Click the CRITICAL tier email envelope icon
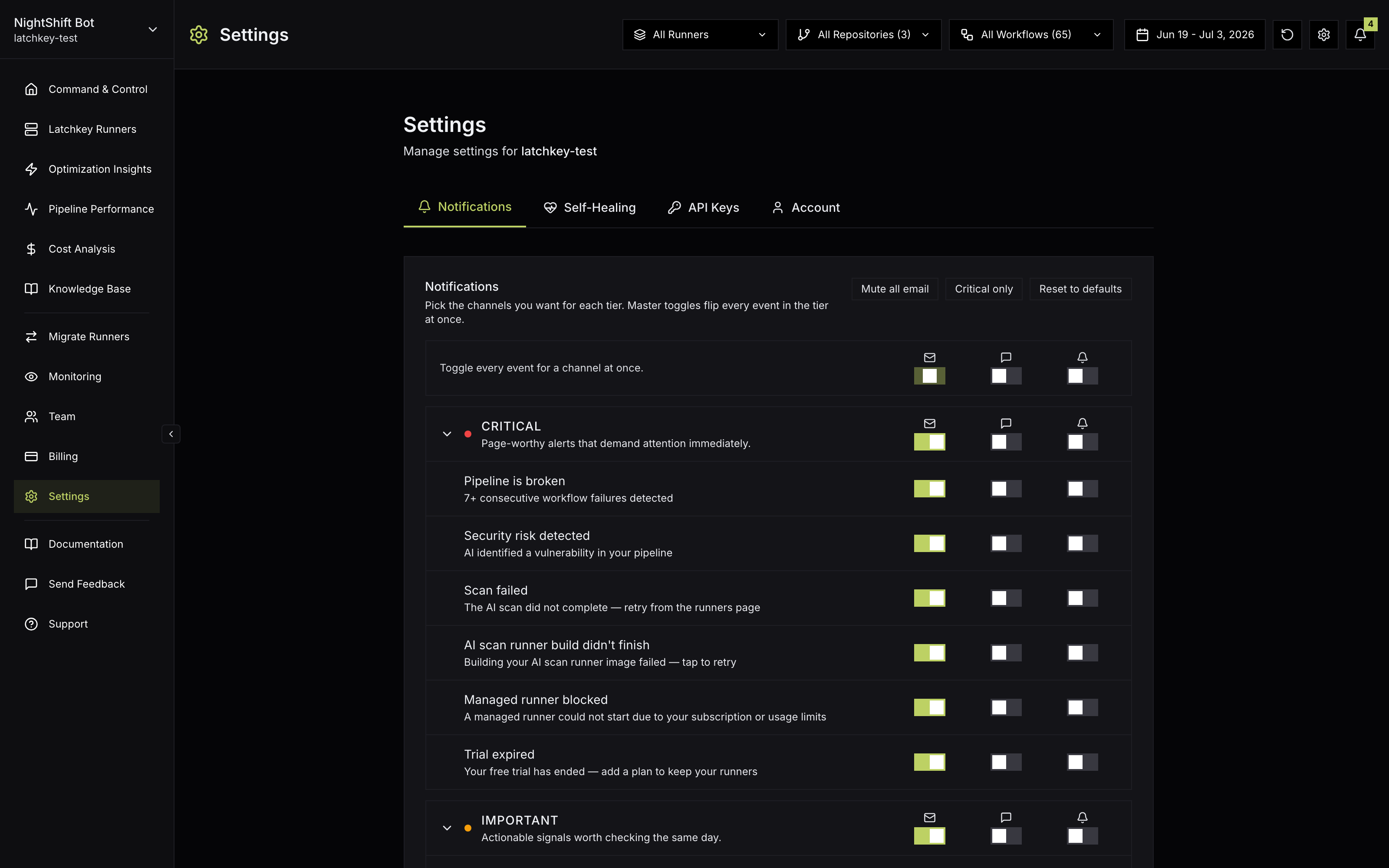 point(930,423)
